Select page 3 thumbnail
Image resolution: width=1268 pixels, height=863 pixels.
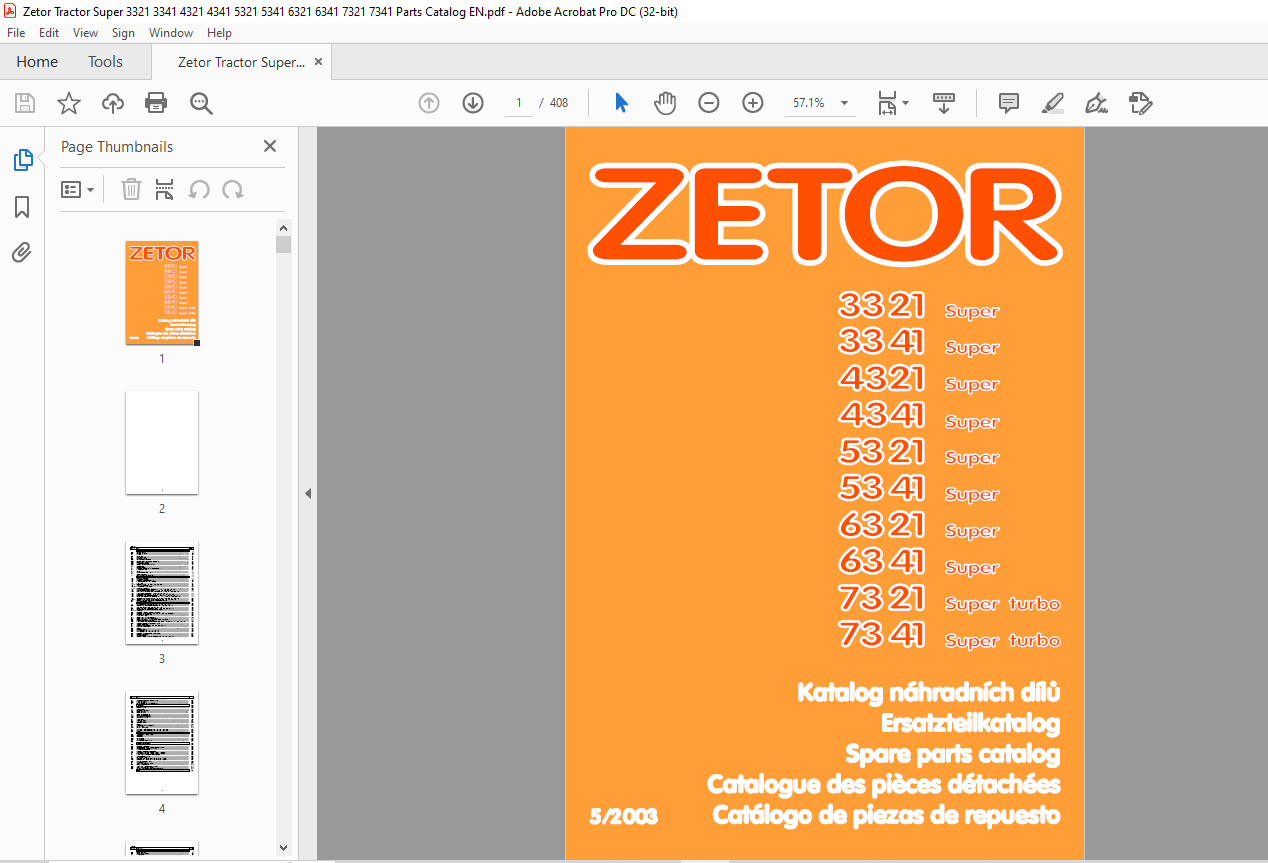point(162,593)
